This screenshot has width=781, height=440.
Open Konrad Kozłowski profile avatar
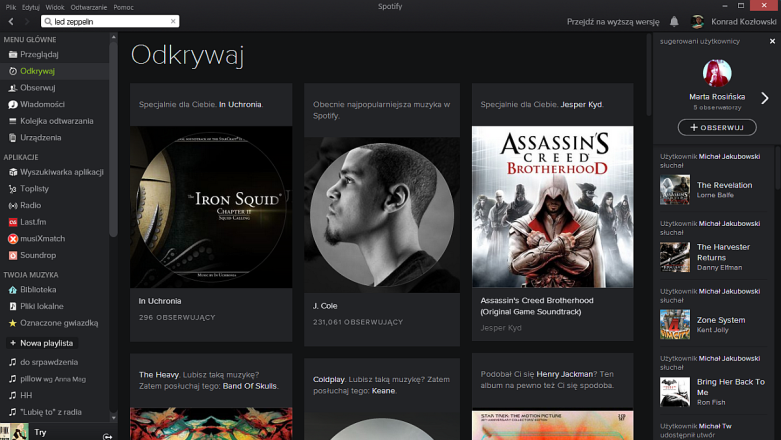698,21
